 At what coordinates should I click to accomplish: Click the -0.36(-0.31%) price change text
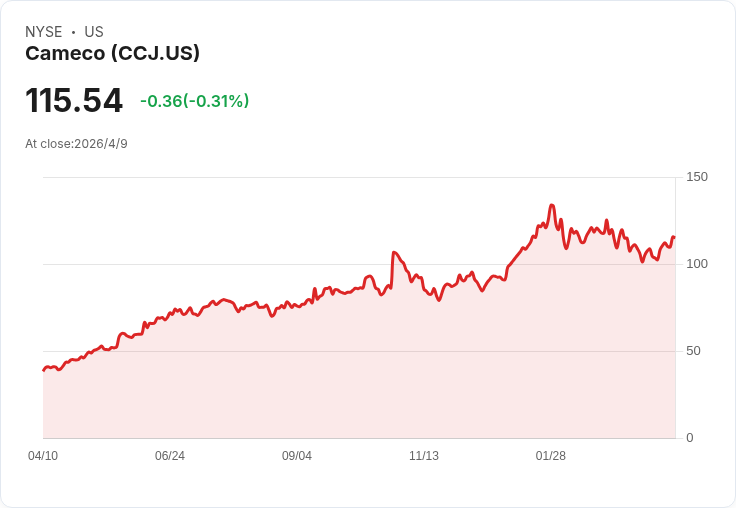point(194,101)
